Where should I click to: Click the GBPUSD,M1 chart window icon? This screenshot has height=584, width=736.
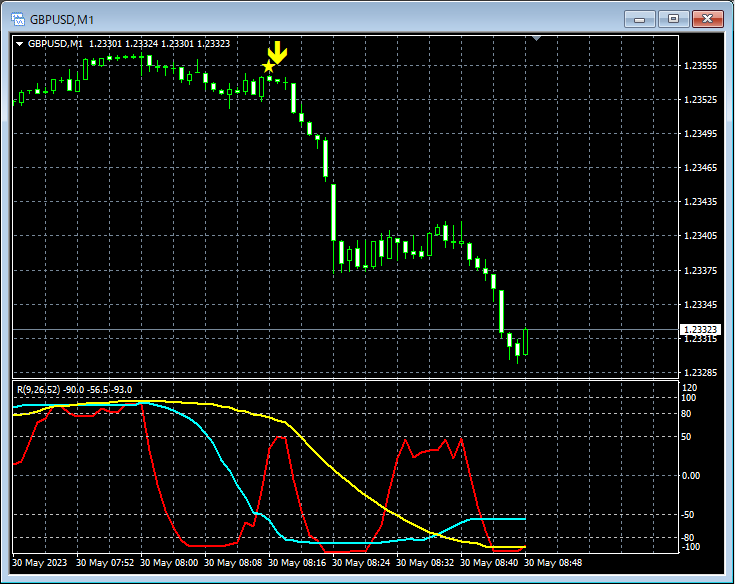click(18, 19)
